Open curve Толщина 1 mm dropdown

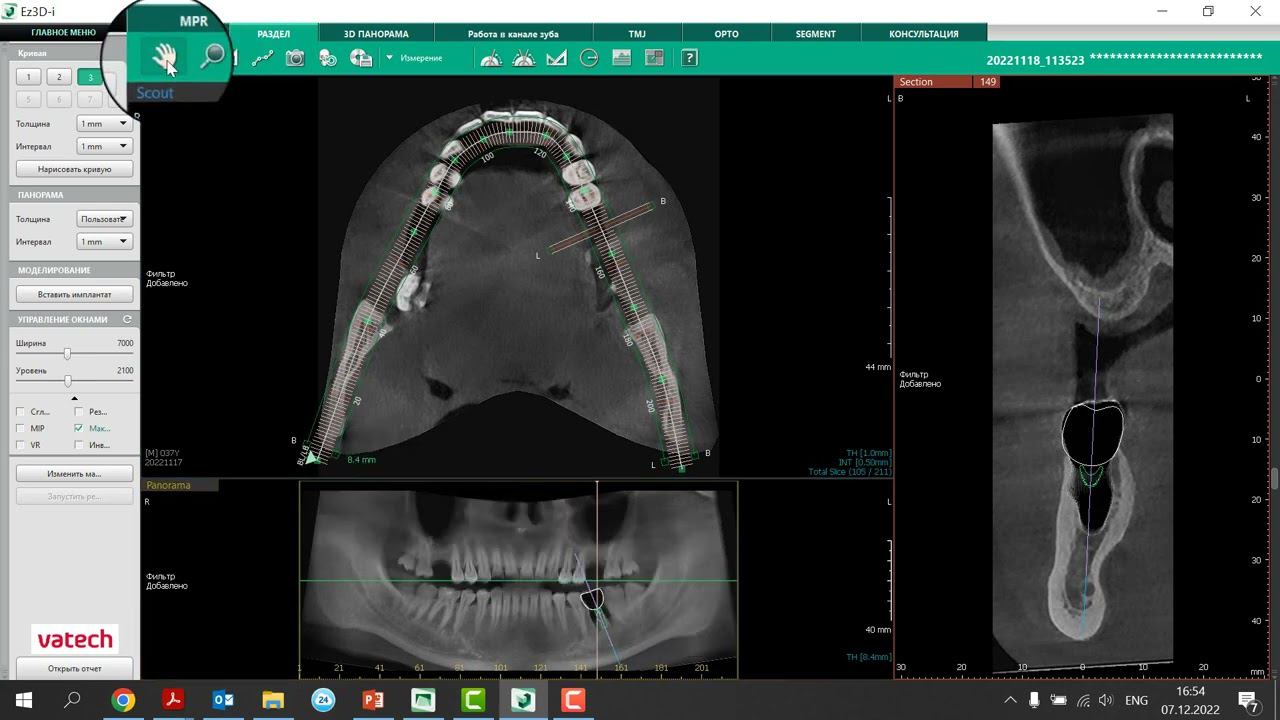(x=104, y=123)
